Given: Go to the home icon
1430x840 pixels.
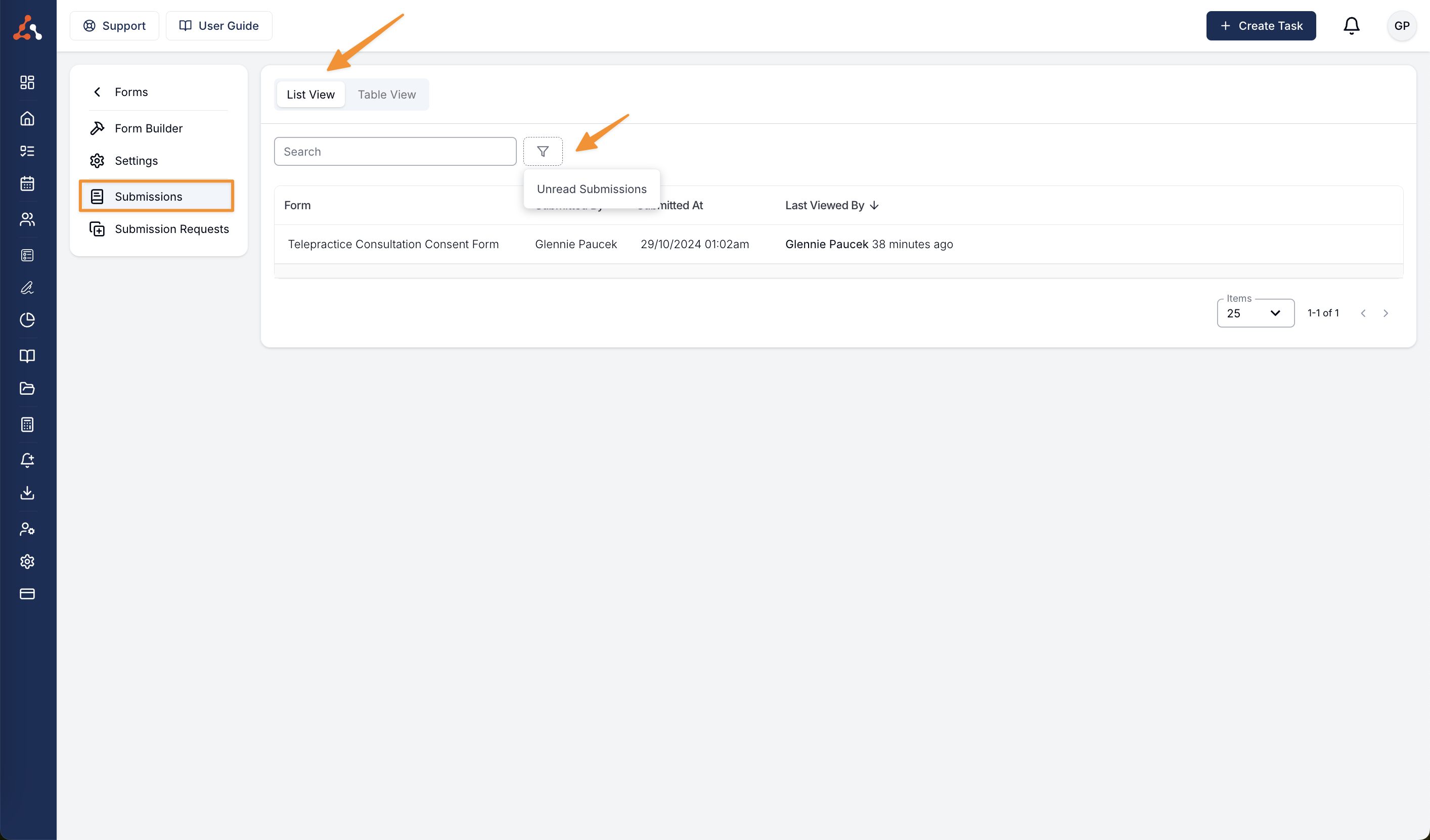Looking at the screenshot, I should click(27, 119).
